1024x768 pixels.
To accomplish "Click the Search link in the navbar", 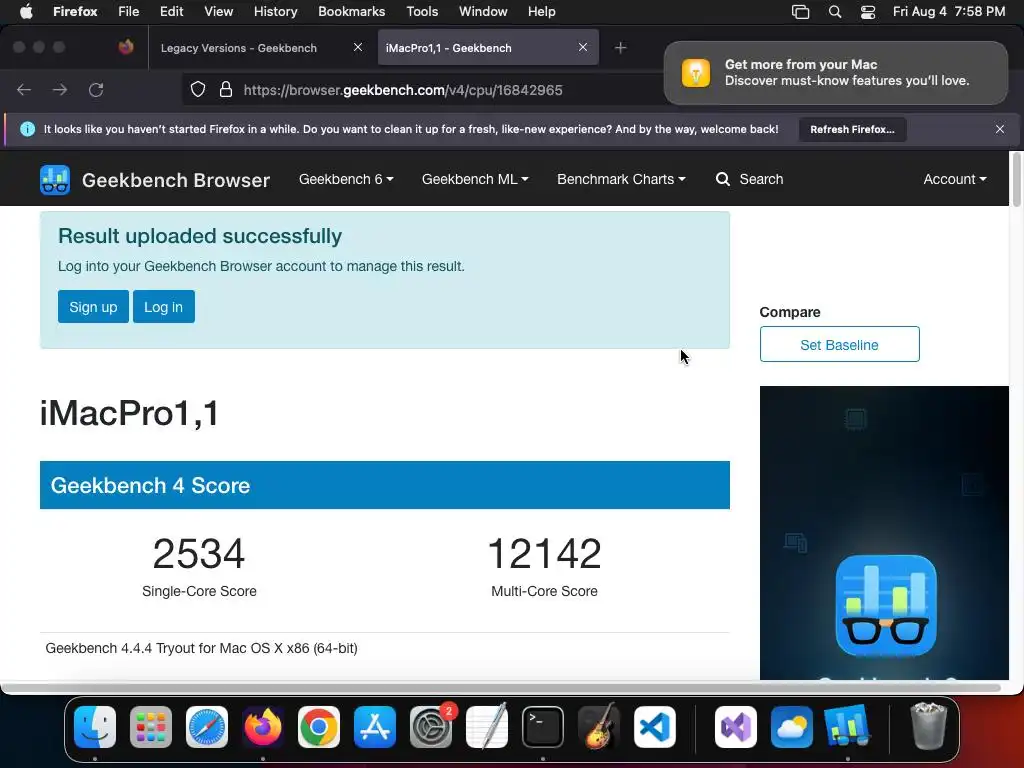I will coord(761,179).
